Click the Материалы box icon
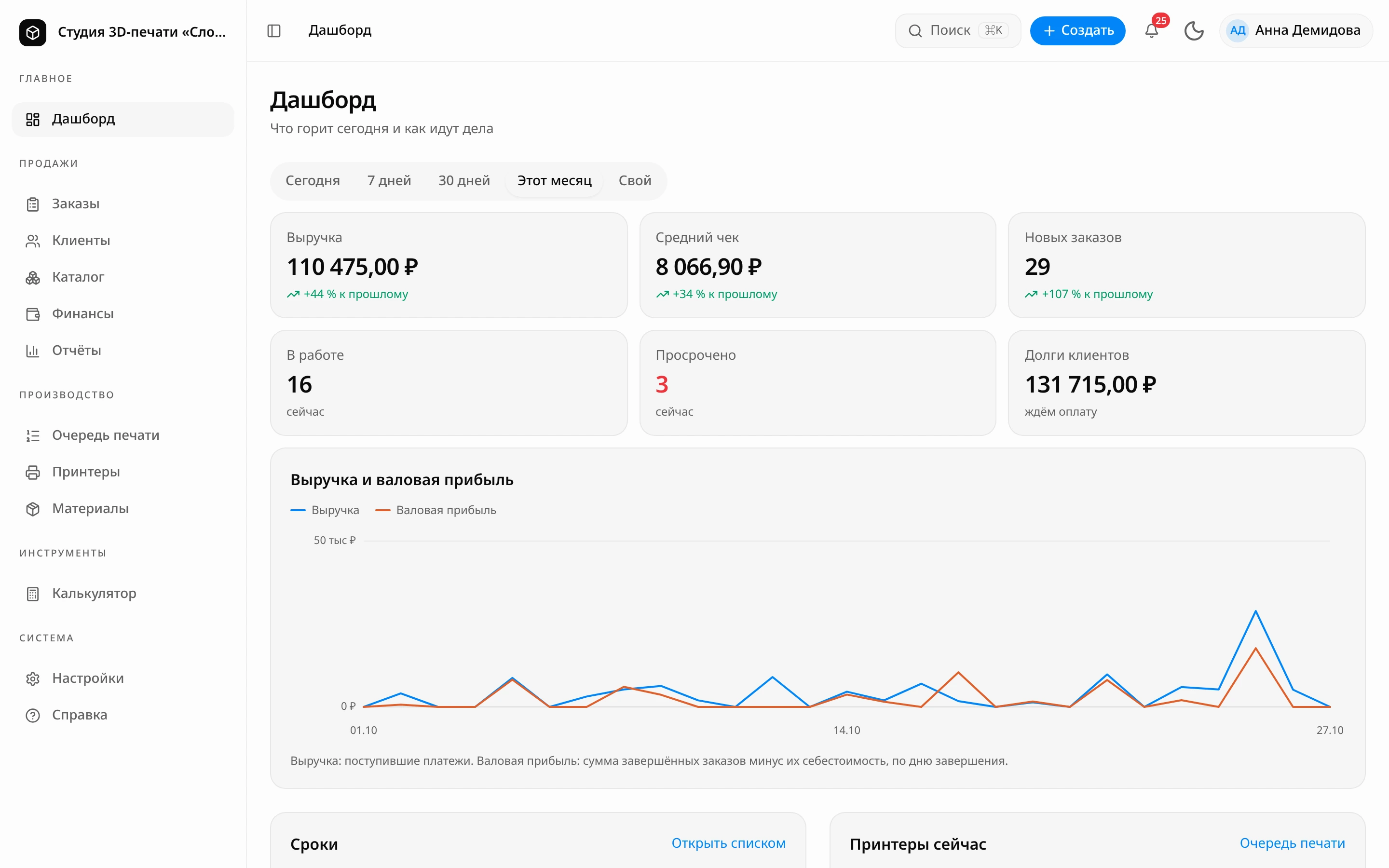The width and height of the screenshot is (1389, 868). [x=33, y=509]
